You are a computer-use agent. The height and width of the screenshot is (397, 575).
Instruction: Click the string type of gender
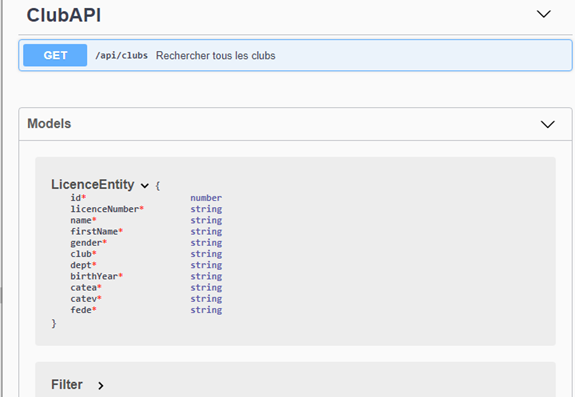(206, 243)
